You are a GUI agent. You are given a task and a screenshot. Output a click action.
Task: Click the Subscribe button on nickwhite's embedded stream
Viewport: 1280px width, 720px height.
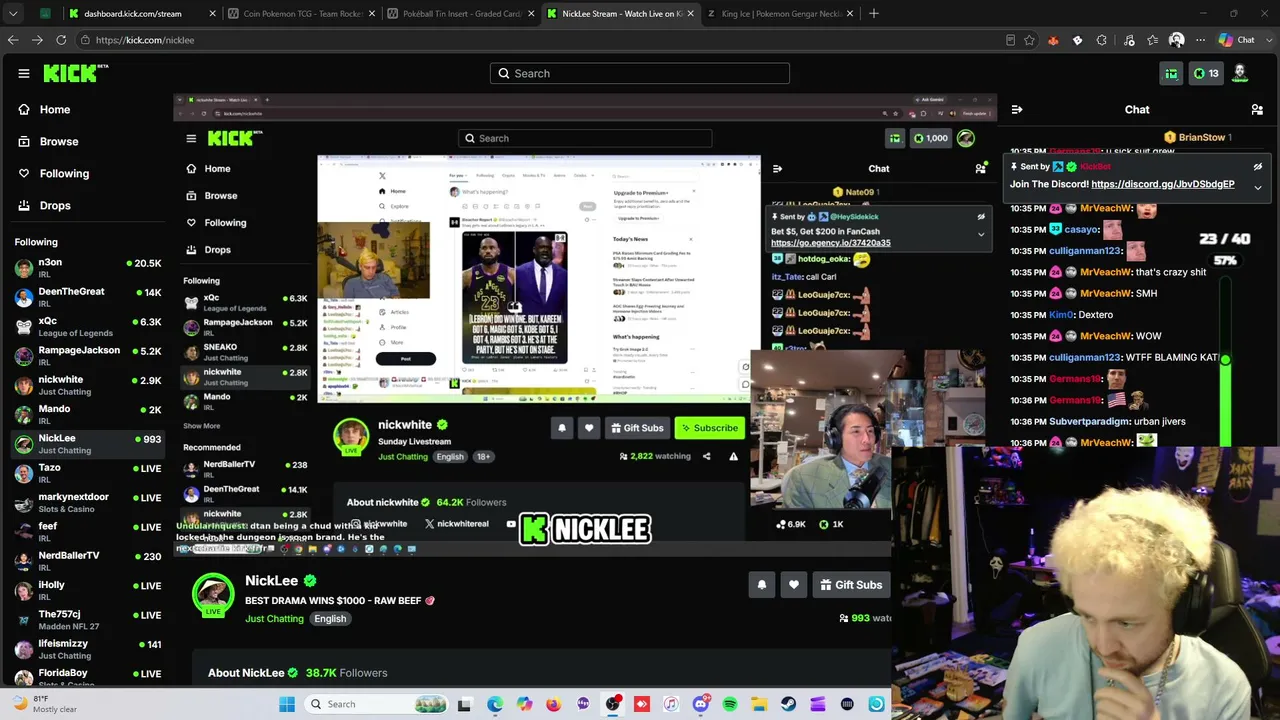pos(710,428)
